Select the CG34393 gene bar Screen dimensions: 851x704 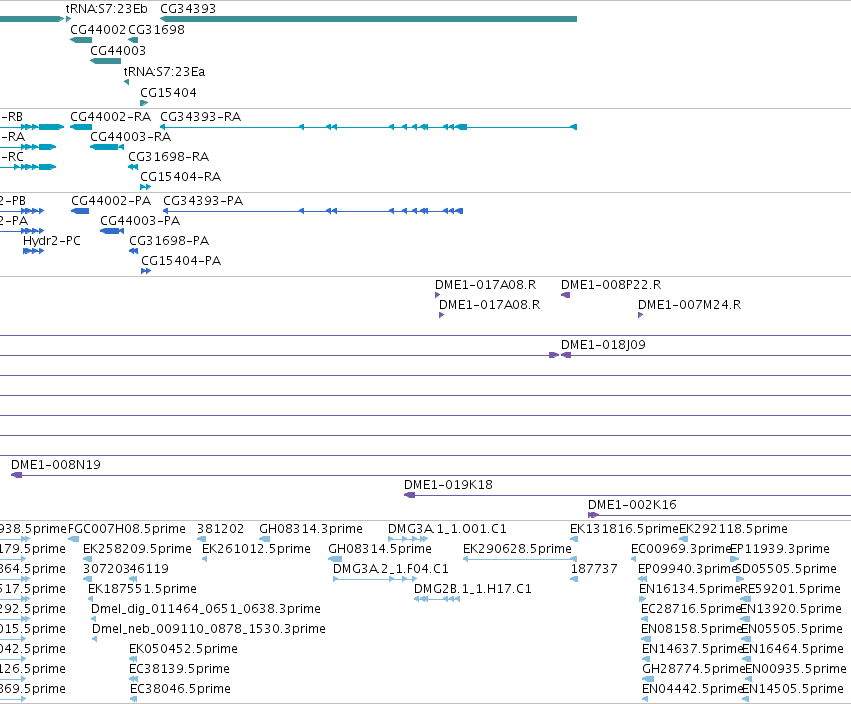click(x=369, y=19)
